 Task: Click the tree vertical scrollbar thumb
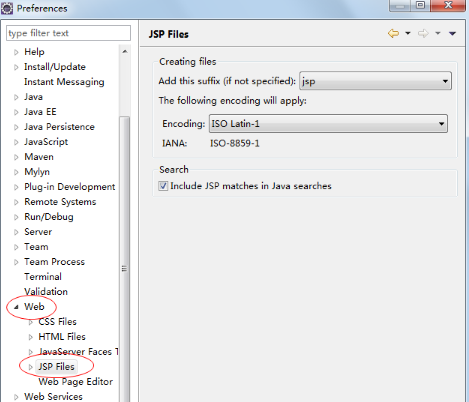(124, 260)
